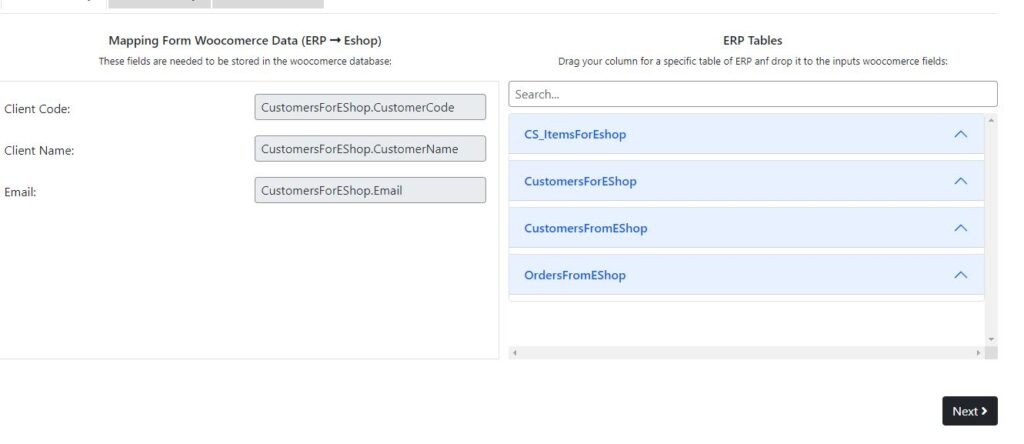The height and width of the screenshot is (444, 1024).
Task: Go to the next step with Next
Action: (x=969, y=411)
